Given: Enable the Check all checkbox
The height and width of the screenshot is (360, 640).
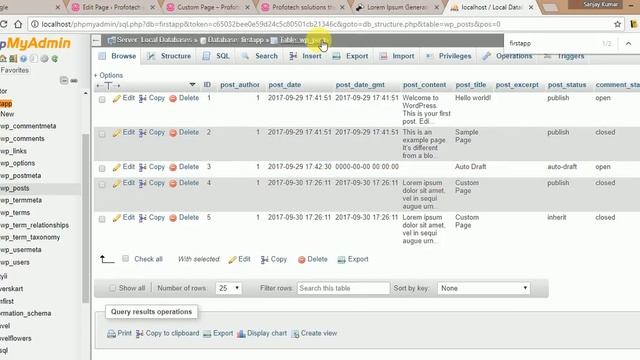Looking at the screenshot, I should tap(126, 258).
